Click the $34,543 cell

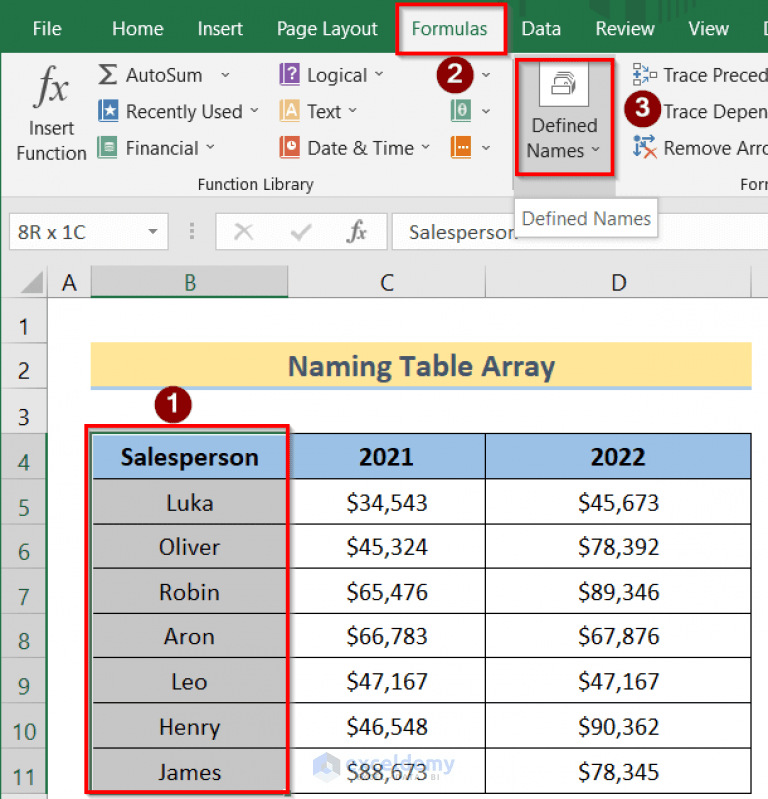tap(387, 502)
